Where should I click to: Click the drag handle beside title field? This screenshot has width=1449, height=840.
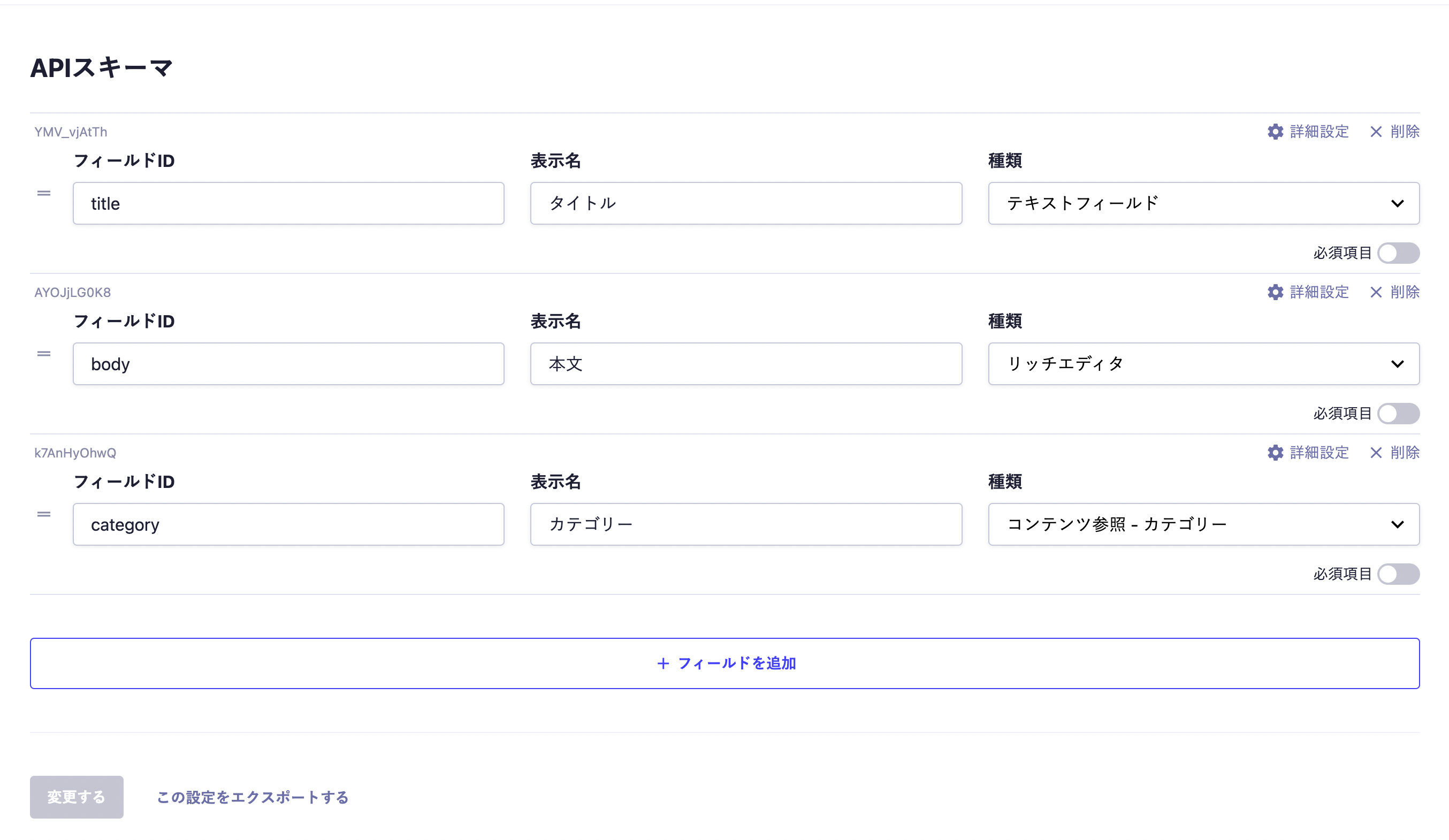44,193
